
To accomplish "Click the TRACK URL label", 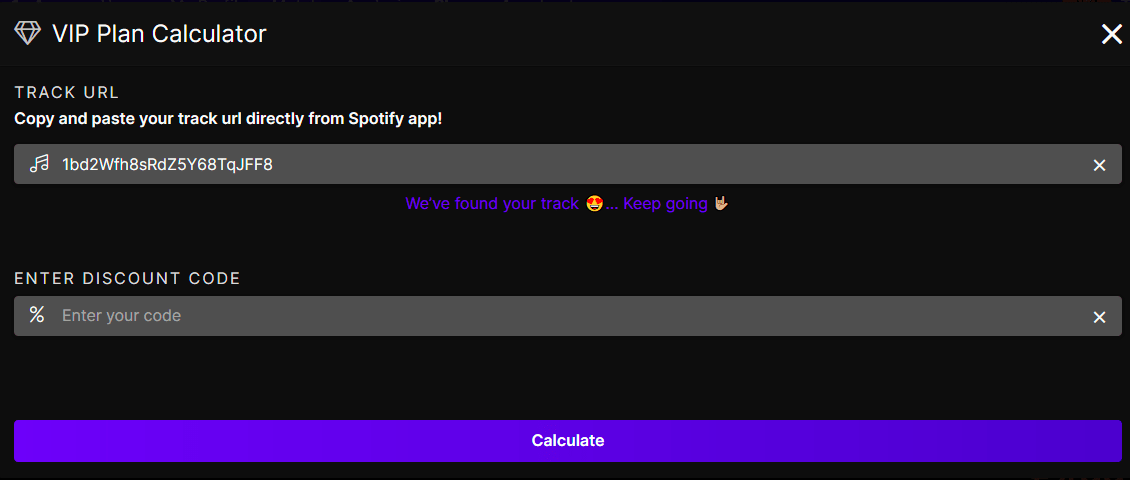I will point(66,92).
